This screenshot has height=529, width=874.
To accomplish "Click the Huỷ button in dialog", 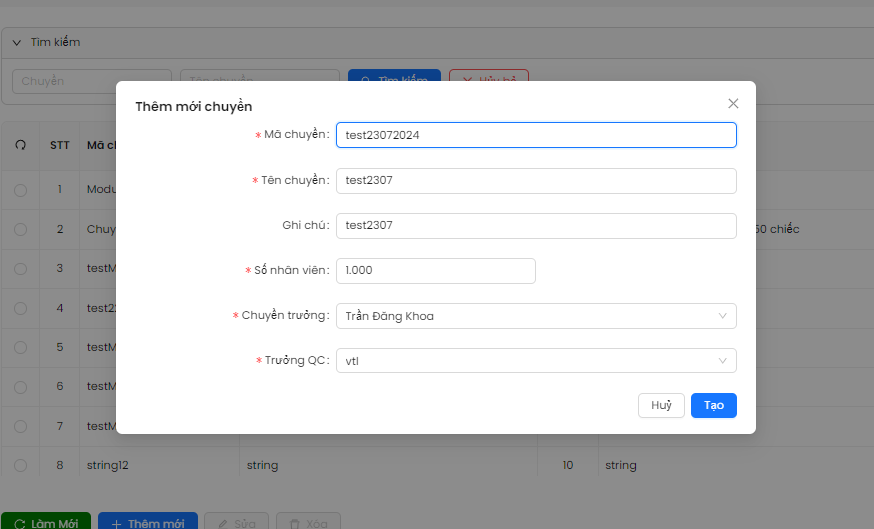I will point(661,405).
